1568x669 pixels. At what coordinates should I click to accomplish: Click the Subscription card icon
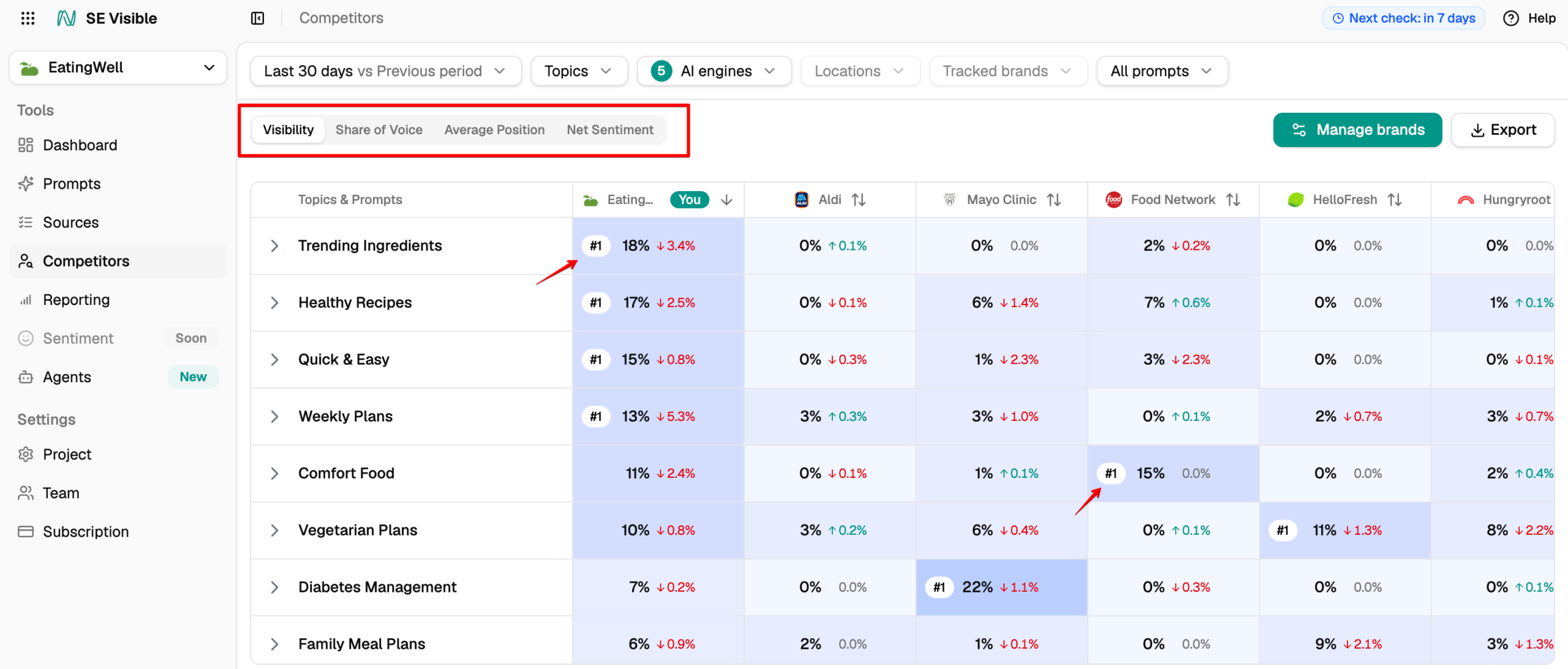click(x=26, y=531)
